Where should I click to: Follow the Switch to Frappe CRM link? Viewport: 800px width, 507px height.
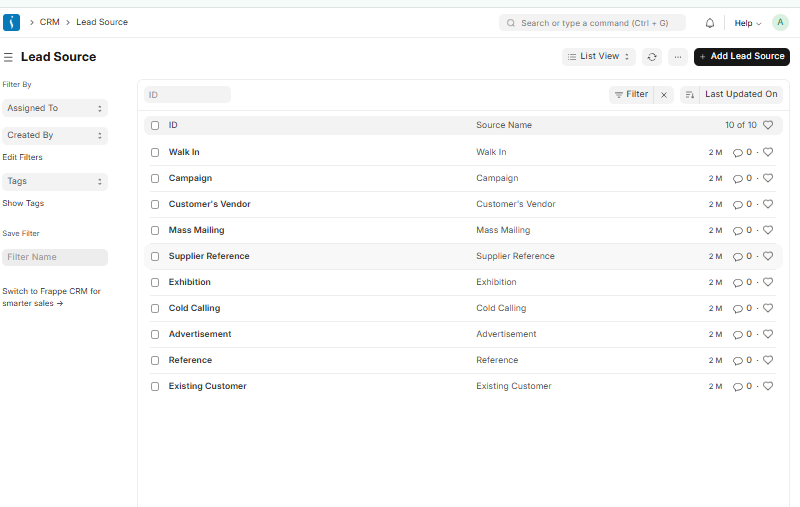(x=51, y=297)
